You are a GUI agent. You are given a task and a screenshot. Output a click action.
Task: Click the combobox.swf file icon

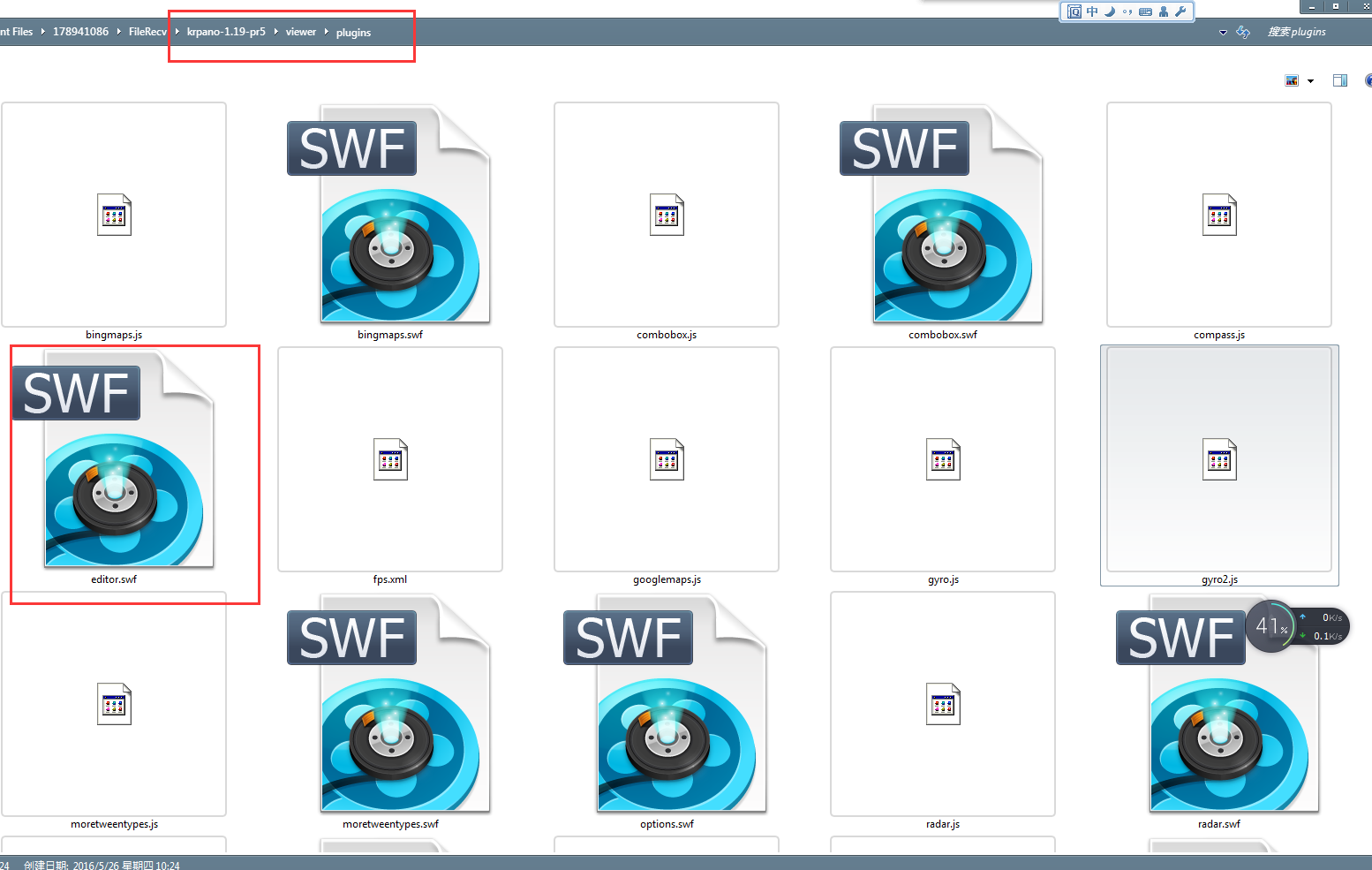(942, 215)
